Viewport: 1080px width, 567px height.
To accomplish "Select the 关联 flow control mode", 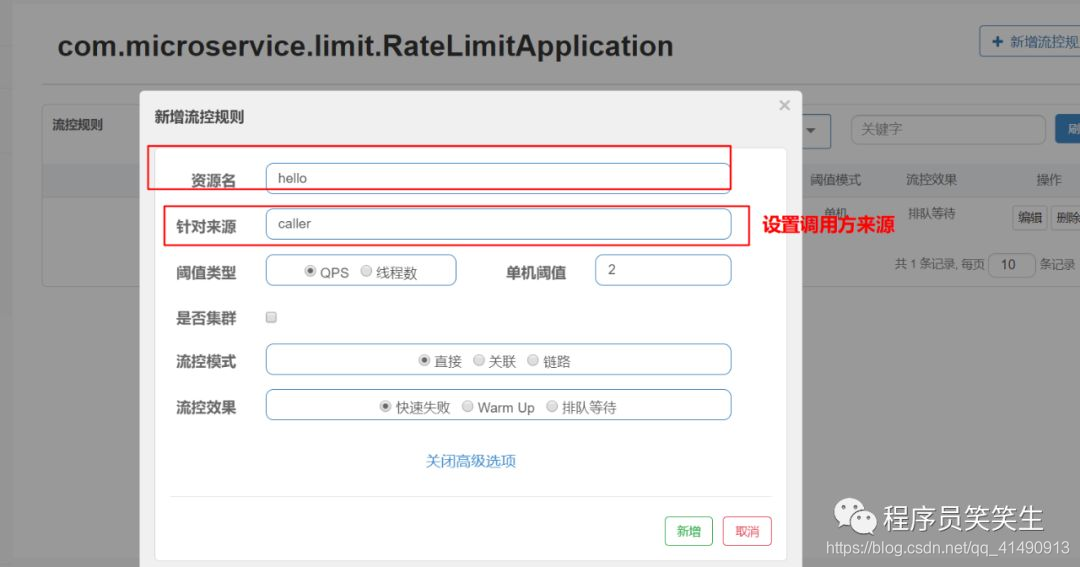I will click(479, 360).
